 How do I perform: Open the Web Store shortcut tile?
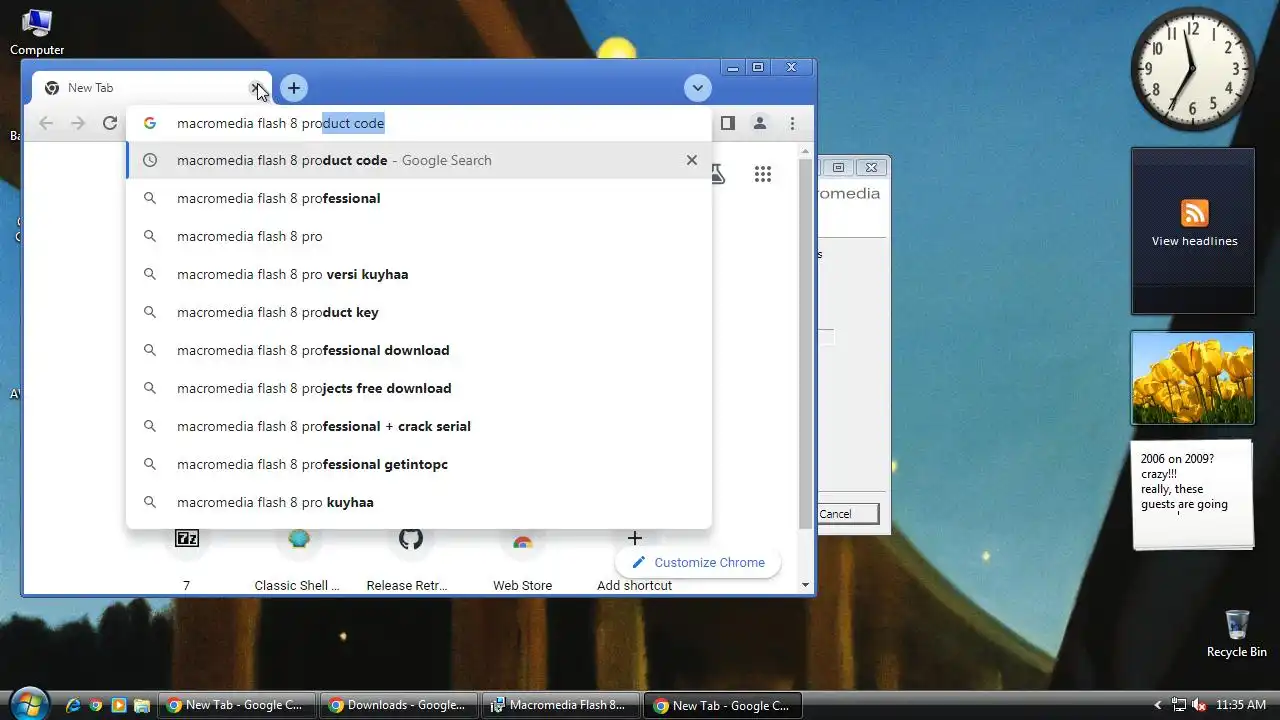[x=522, y=558]
